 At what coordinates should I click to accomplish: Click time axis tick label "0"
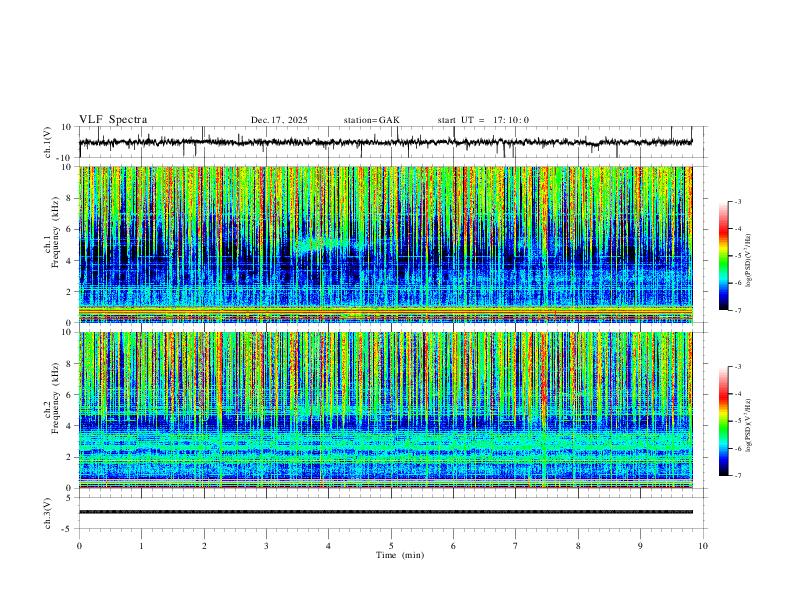[x=79, y=546]
